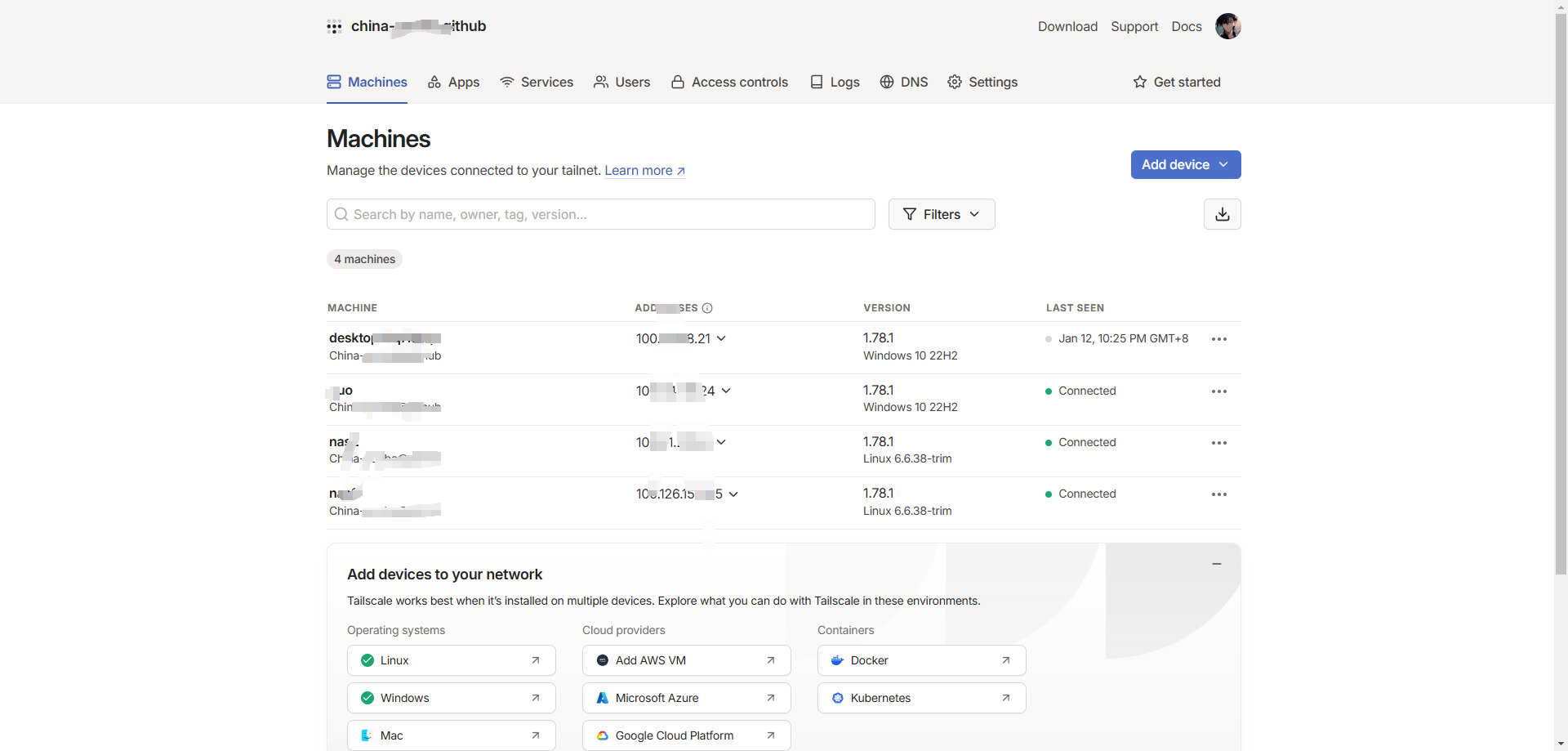Click the Google Cloud Platform logo icon
The height and width of the screenshot is (751, 1568).
[x=603, y=735]
